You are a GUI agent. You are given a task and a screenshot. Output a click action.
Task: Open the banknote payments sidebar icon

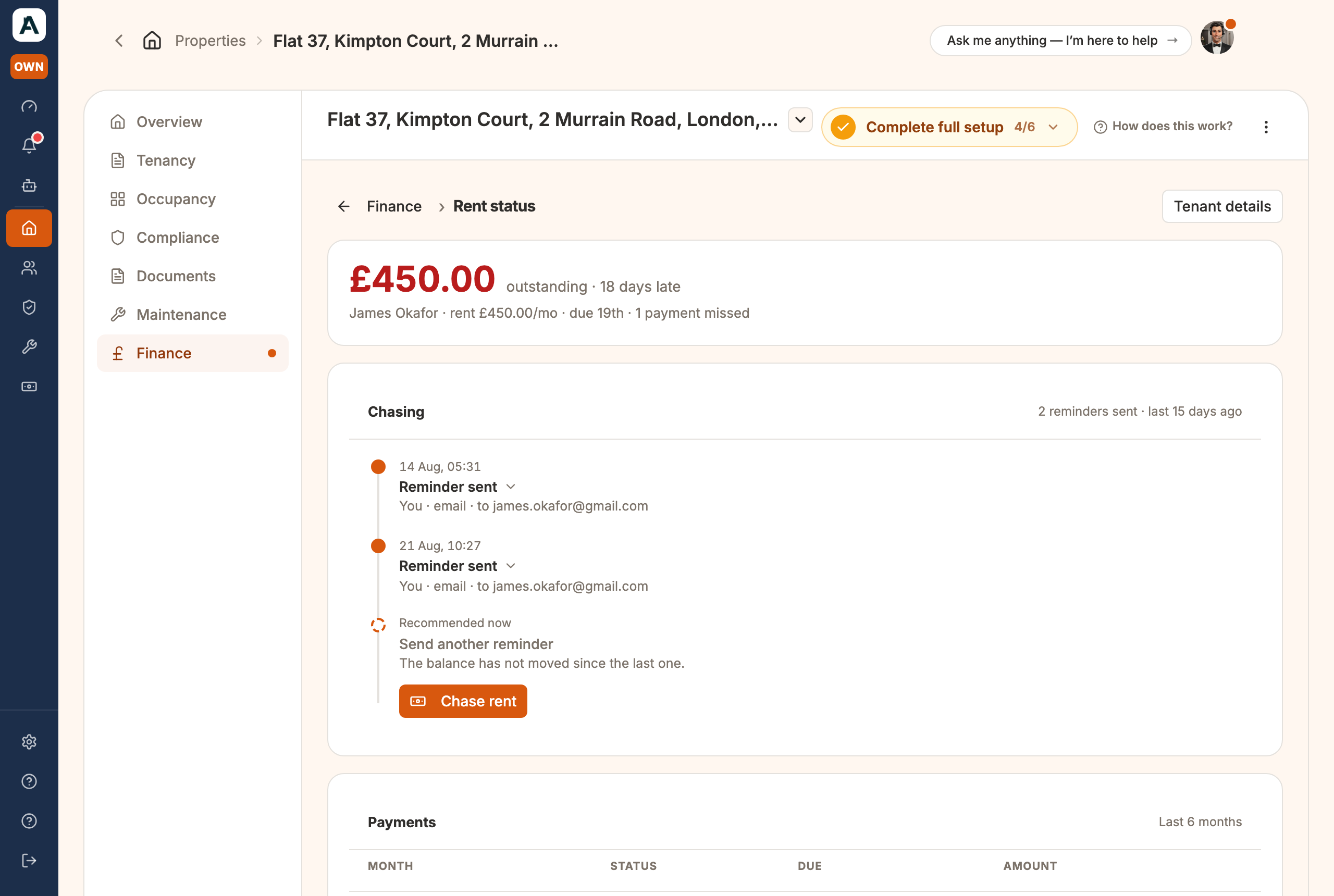click(x=29, y=387)
